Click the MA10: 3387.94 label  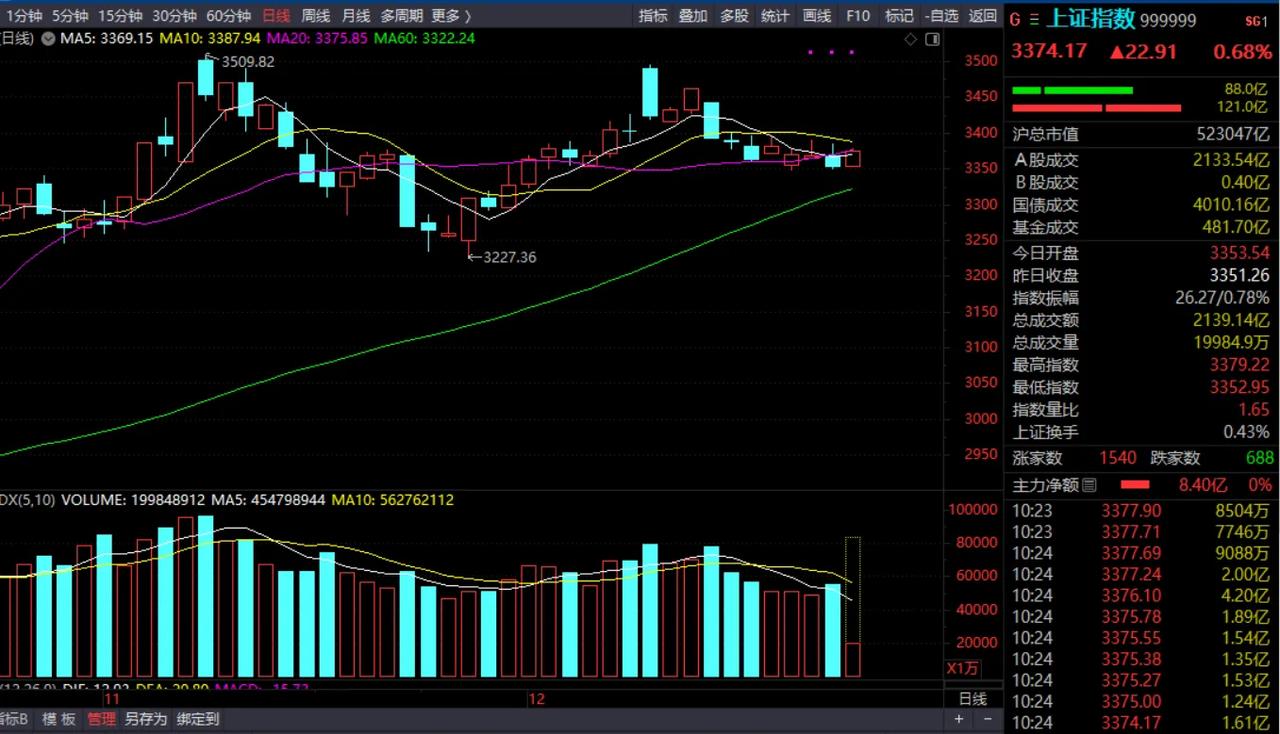point(209,38)
